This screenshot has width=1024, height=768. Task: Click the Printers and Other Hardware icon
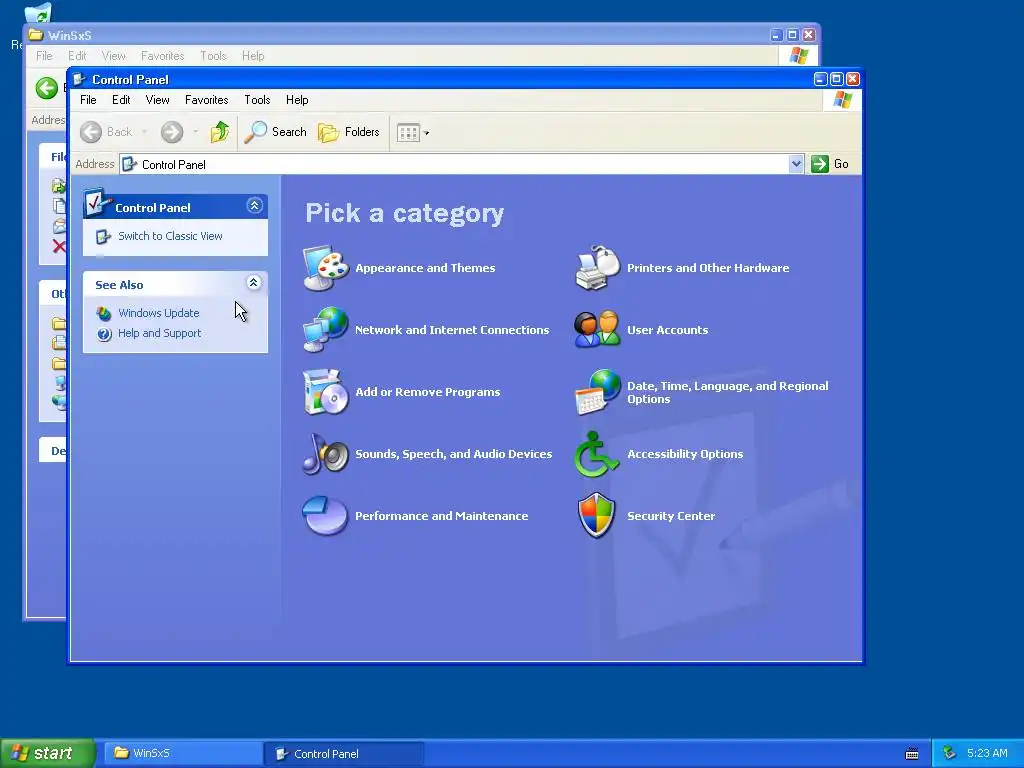[x=597, y=268]
